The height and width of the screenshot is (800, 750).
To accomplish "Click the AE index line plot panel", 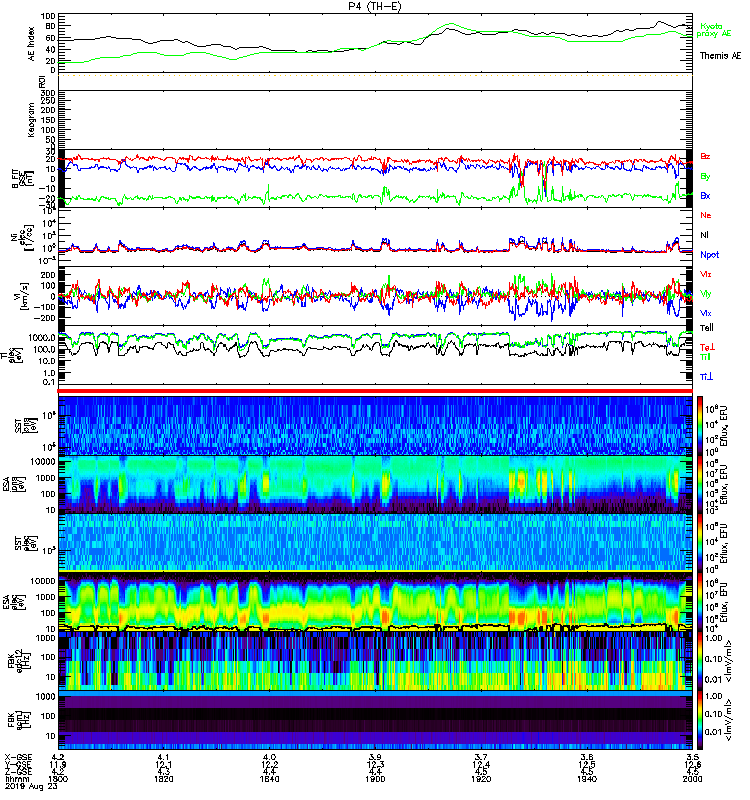I will (375, 43).
